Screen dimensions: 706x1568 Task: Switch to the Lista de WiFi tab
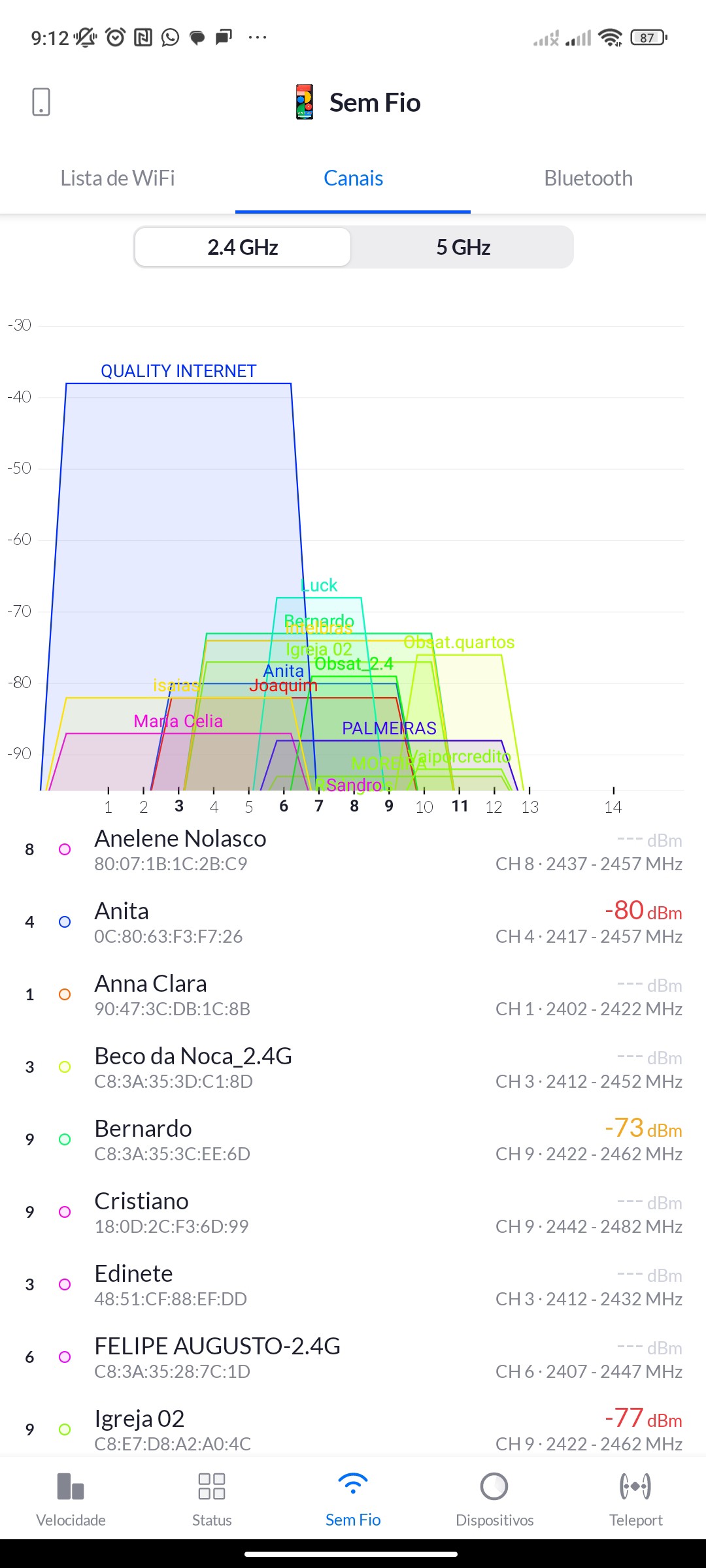click(x=118, y=178)
